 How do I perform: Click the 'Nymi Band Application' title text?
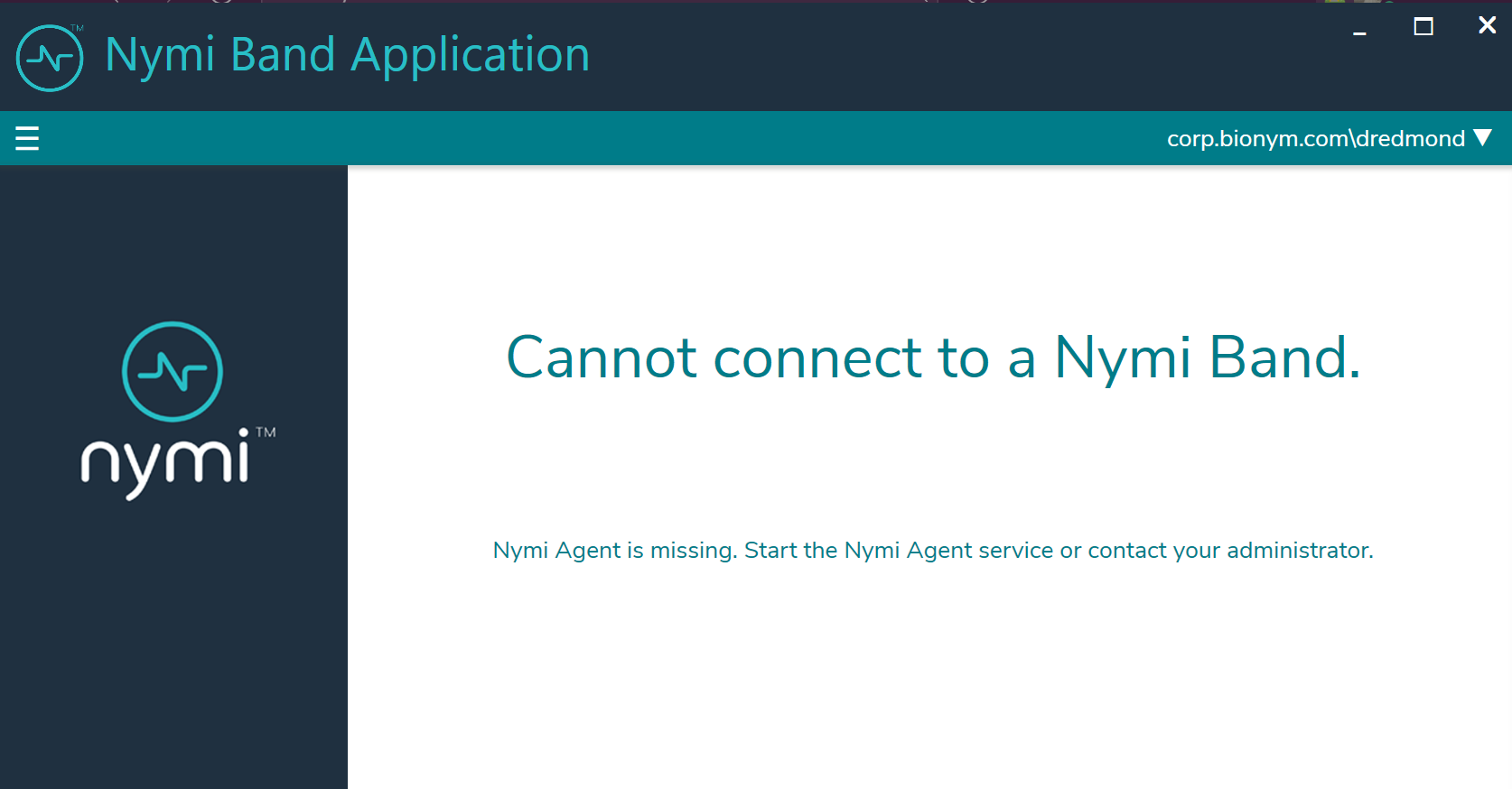348,56
